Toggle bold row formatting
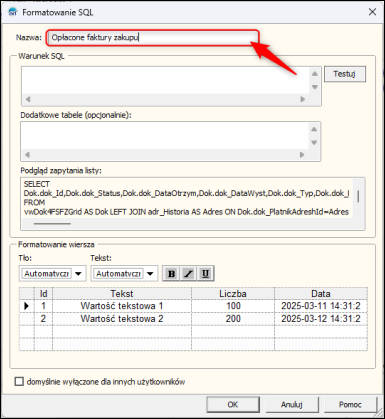The image size is (385, 419). click(x=171, y=274)
